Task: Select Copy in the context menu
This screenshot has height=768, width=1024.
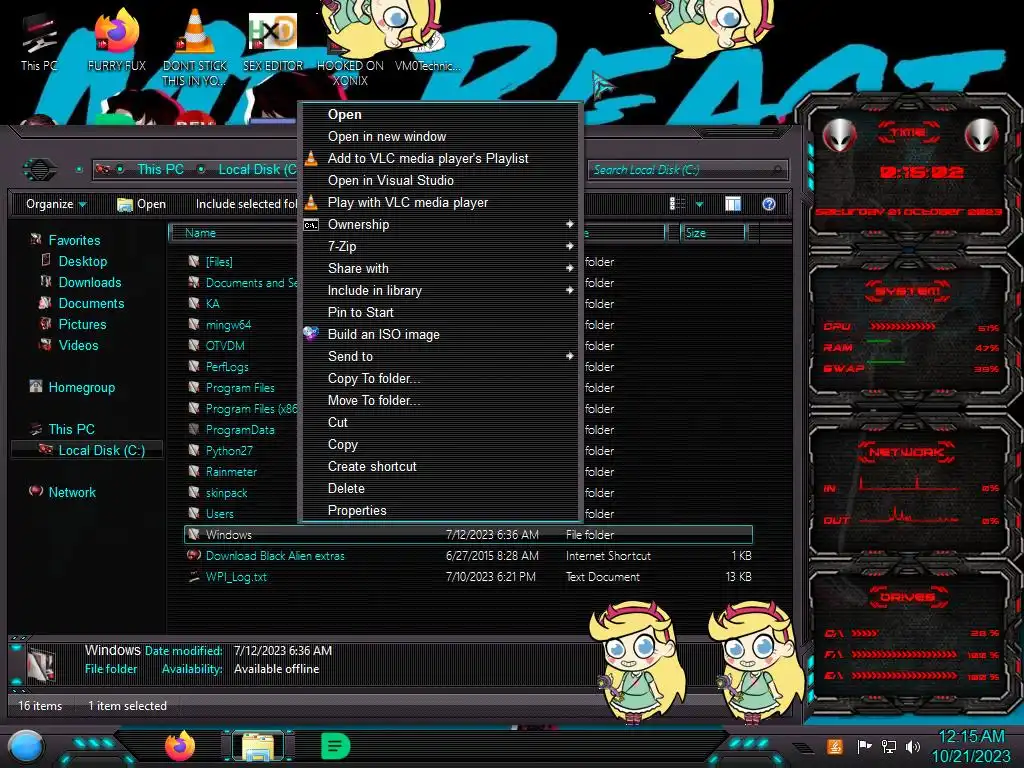Action: point(440,445)
